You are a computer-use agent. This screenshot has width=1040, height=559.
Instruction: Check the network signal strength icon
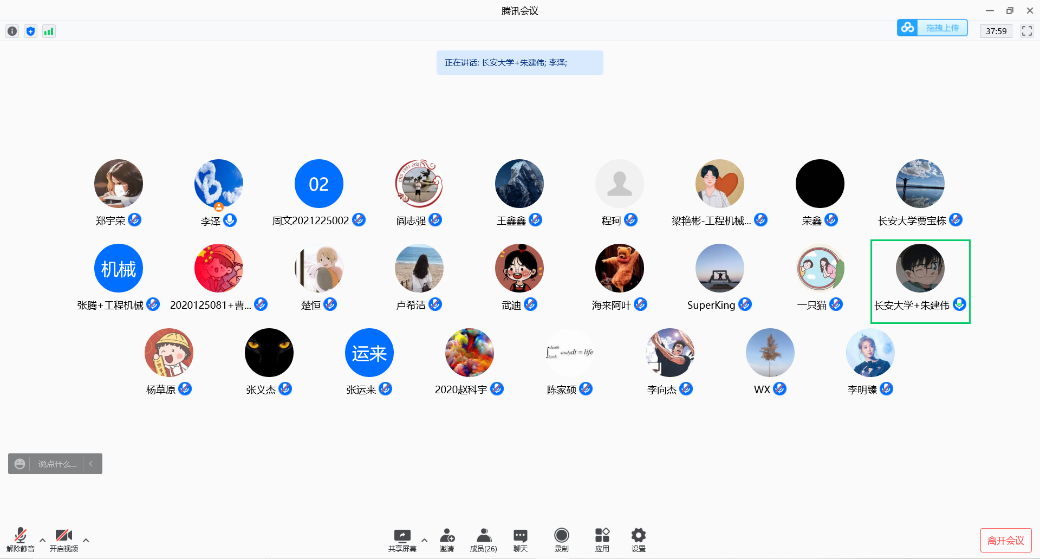[48, 31]
